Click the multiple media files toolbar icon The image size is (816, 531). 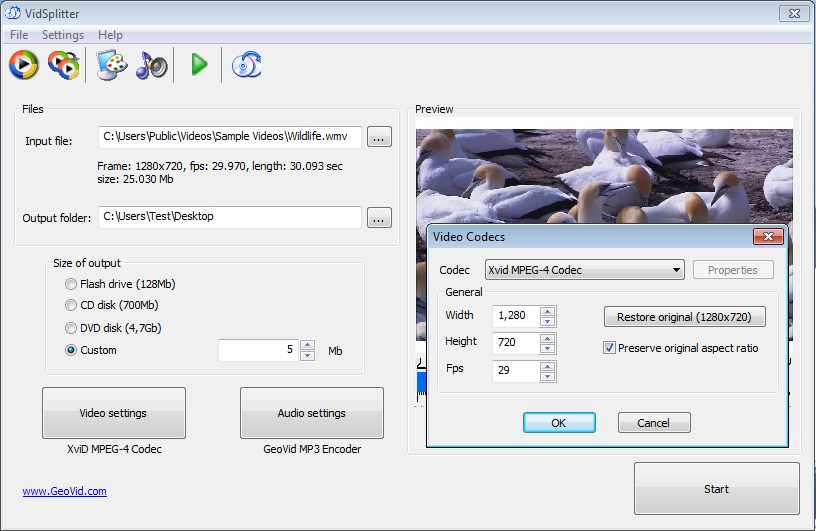pos(63,65)
